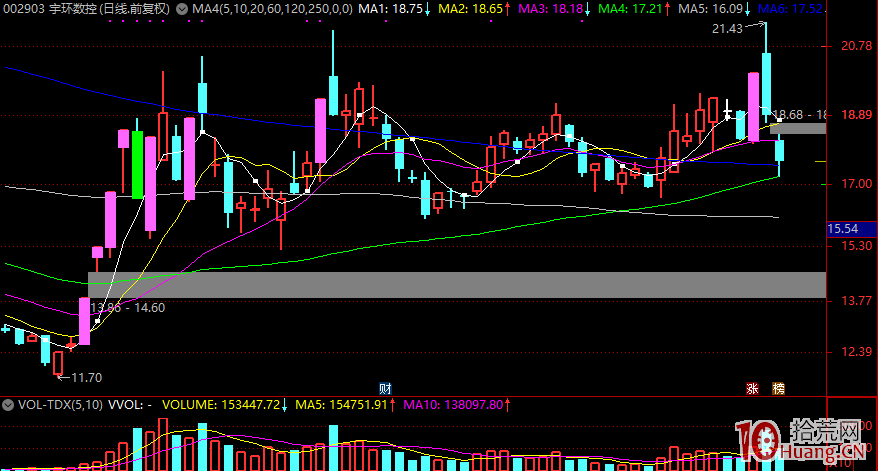878x471 pixels.
Task: Expand the VOL-TDX indicator dropdown arrow
Action: [x=8, y=406]
